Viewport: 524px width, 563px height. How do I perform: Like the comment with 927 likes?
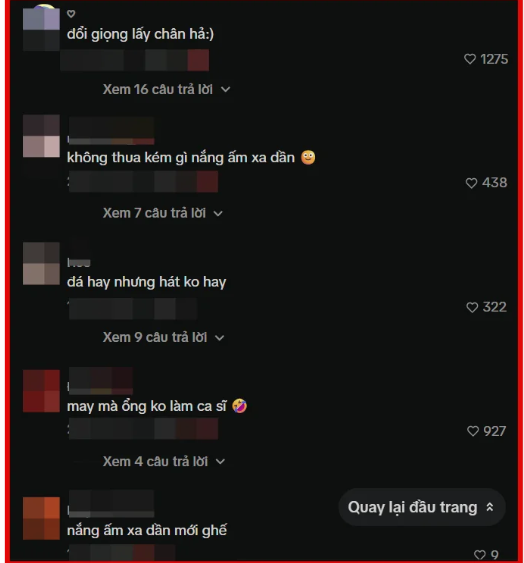pyautogui.click(x=473, y=431)
